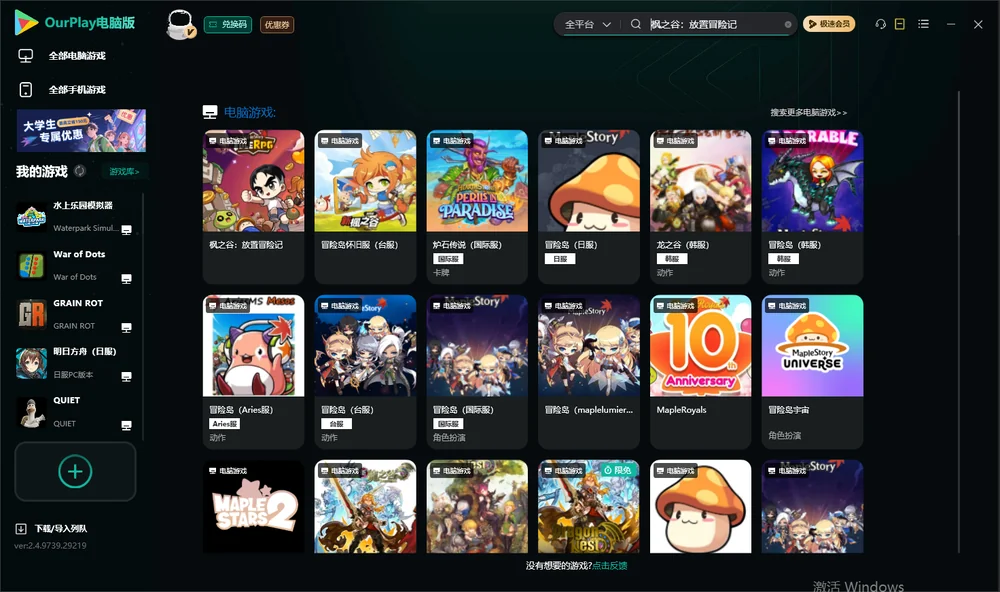Open the customer support headset icon
The height and width of the screenshot is (592, 1000).
[x=880, y=24]
